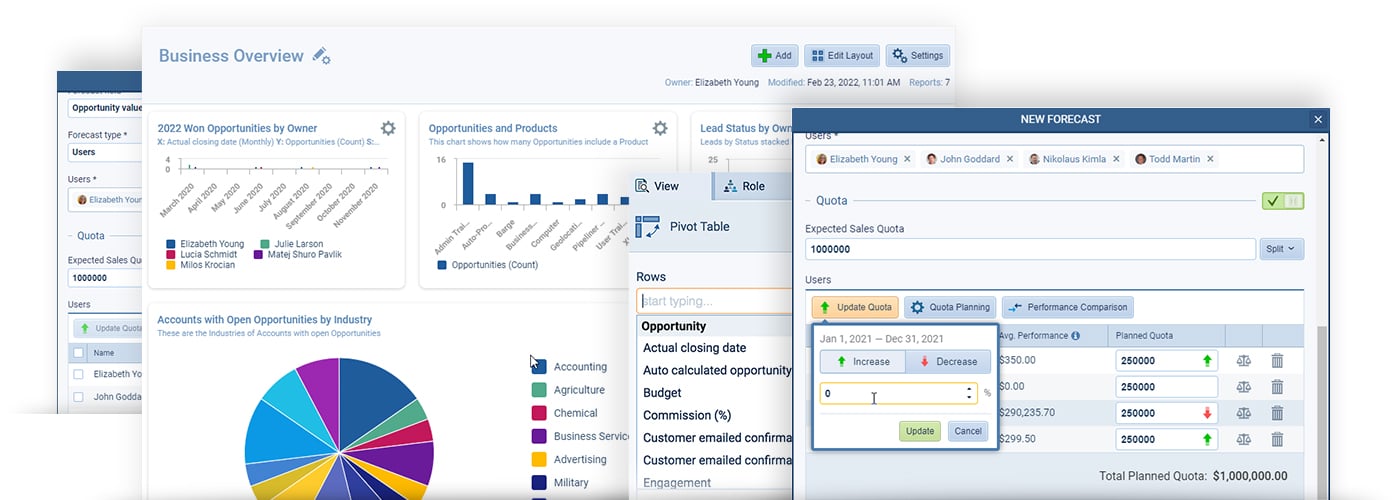
Task: Remove Elizabeth Young from the forecast users
Action: 907,159
